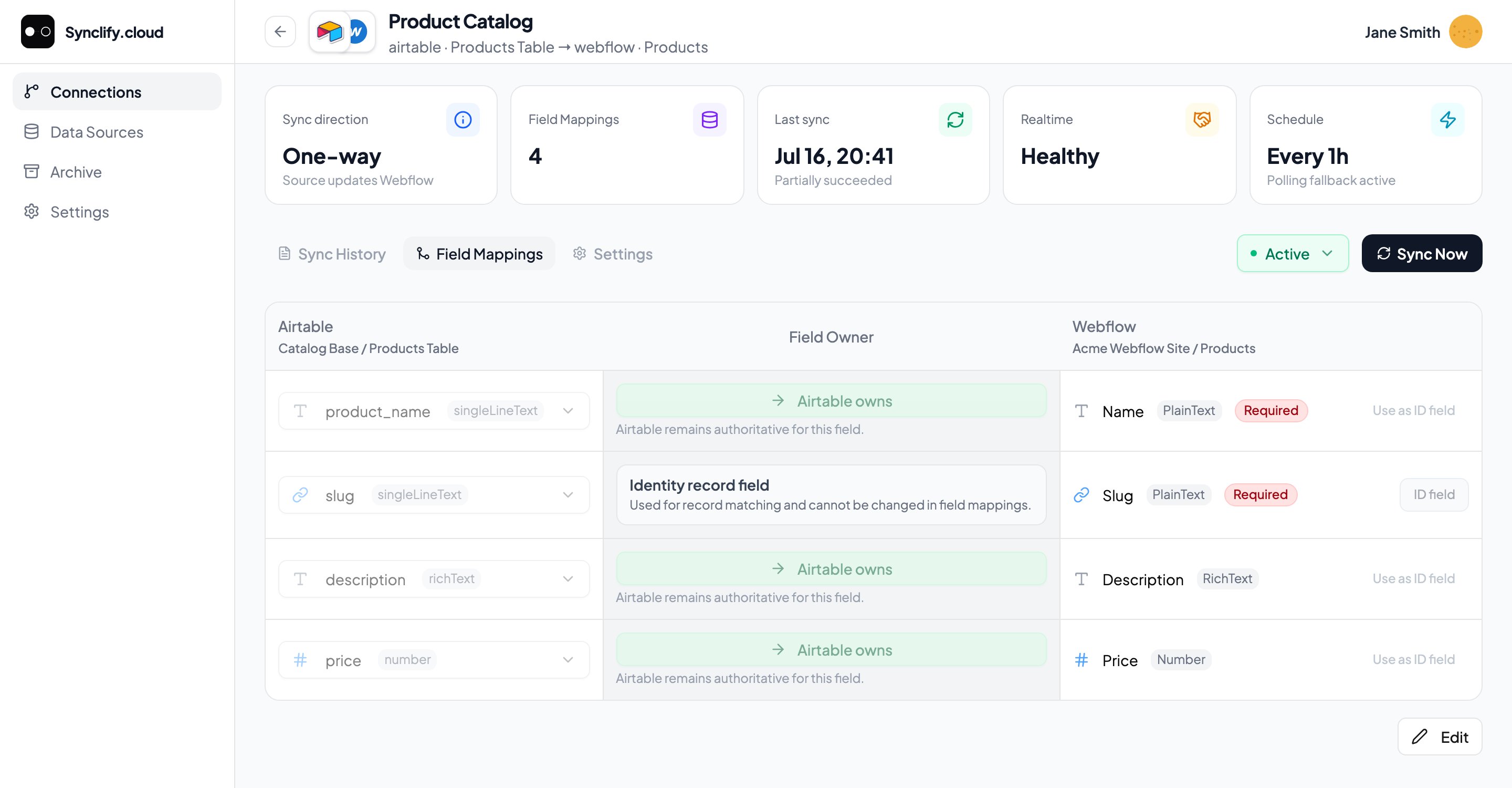
Task: Click the link icon beside Airtable slug
Action: [300, 495]
